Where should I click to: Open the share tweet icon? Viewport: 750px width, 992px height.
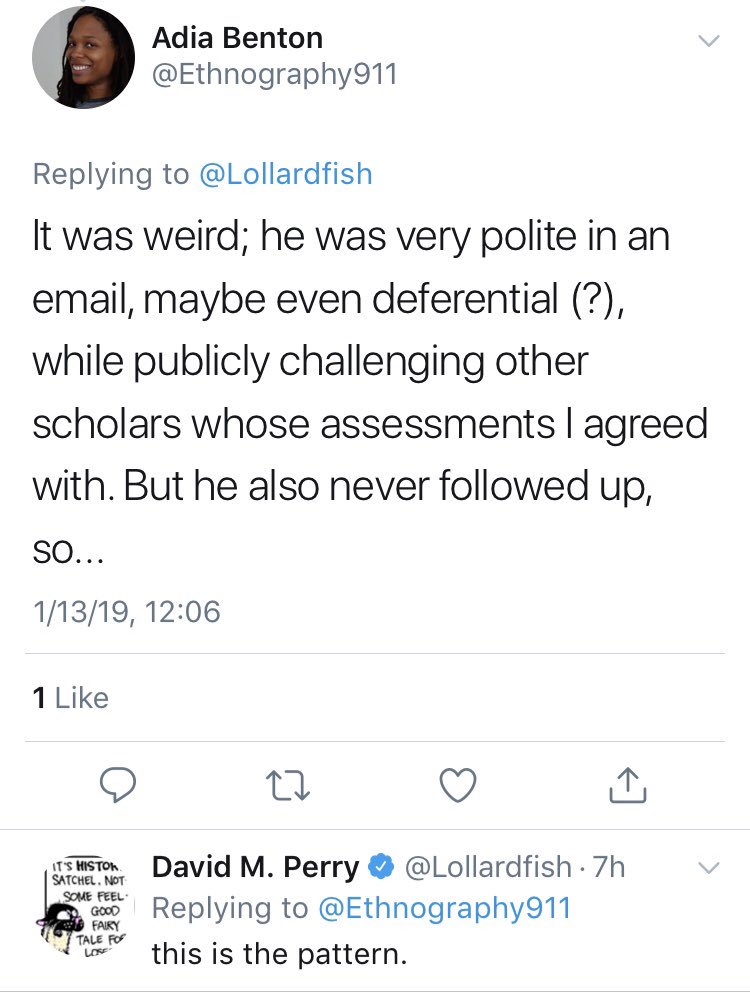[x=627, y=785]
